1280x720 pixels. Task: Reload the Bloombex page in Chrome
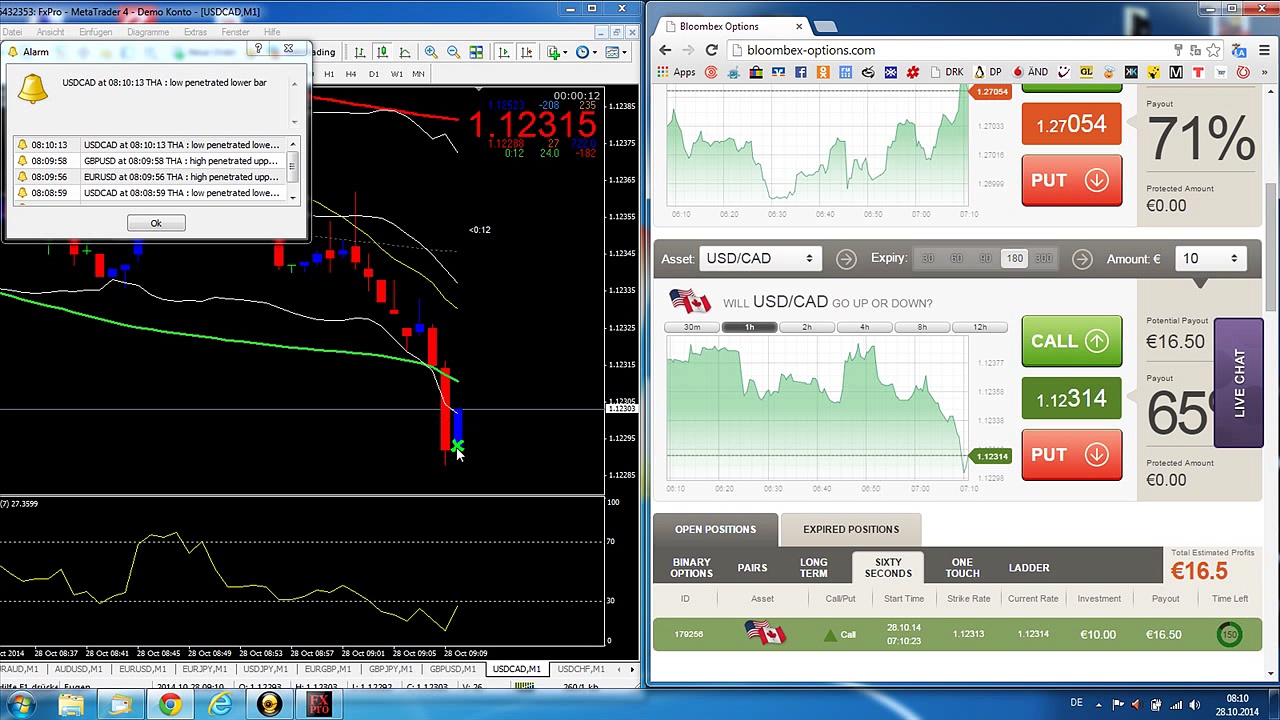click(x=711, y=50)
